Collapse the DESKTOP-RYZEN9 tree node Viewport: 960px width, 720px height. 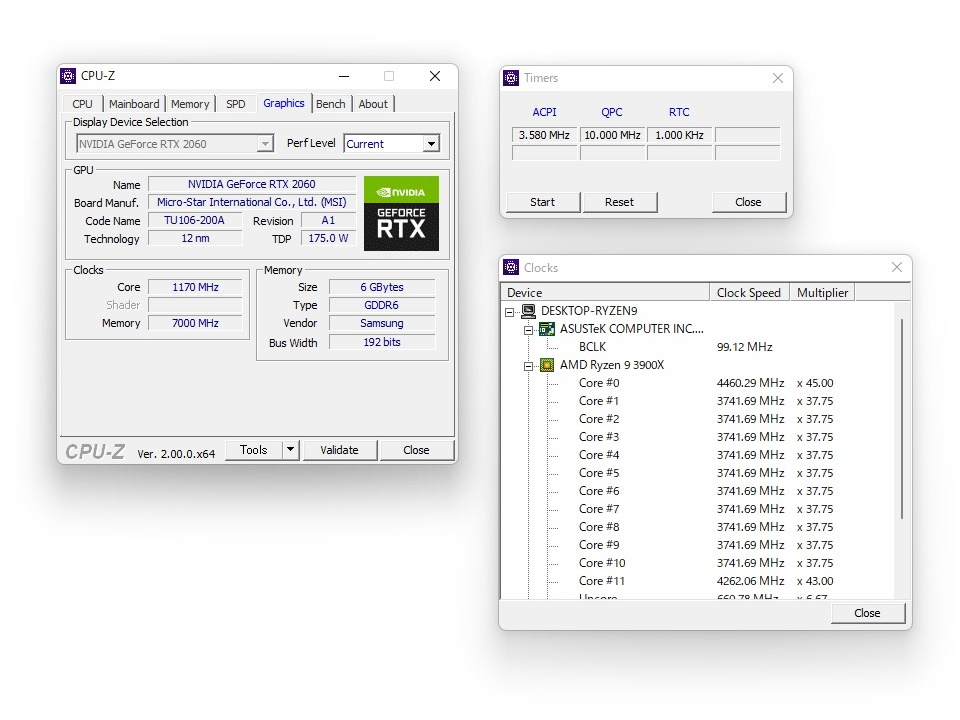tap(509, 312)
